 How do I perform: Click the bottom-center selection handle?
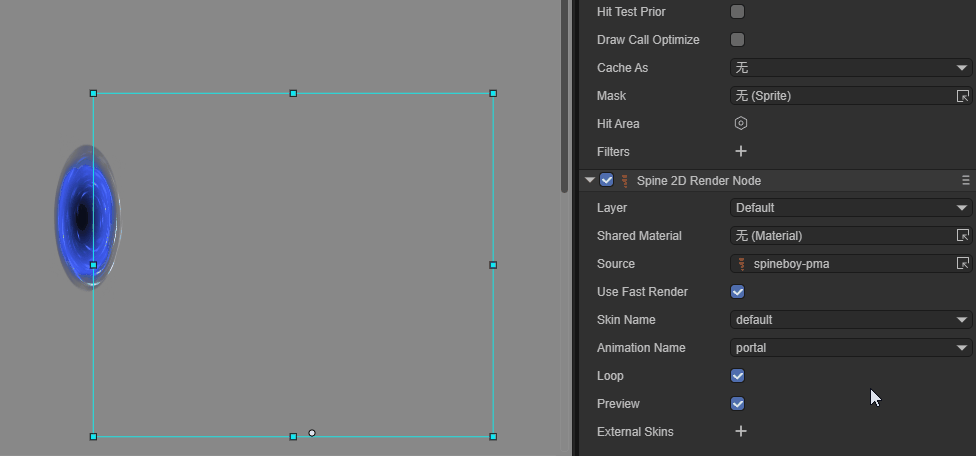(293, 437)
